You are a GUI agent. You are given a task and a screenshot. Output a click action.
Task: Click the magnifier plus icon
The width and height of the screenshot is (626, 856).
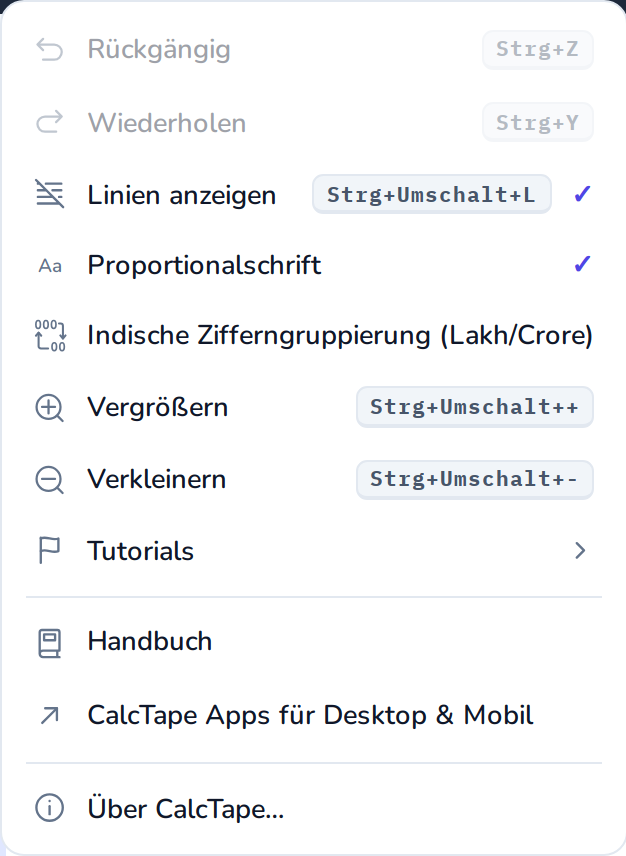tap(50, 408)
